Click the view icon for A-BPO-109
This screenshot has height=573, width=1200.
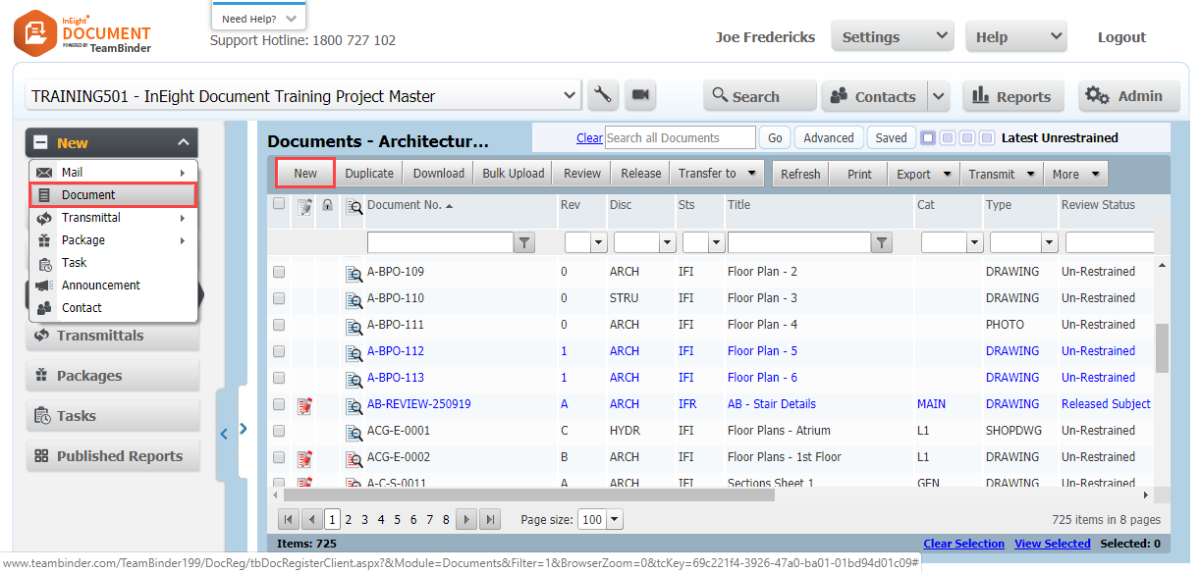coord(353,272)
